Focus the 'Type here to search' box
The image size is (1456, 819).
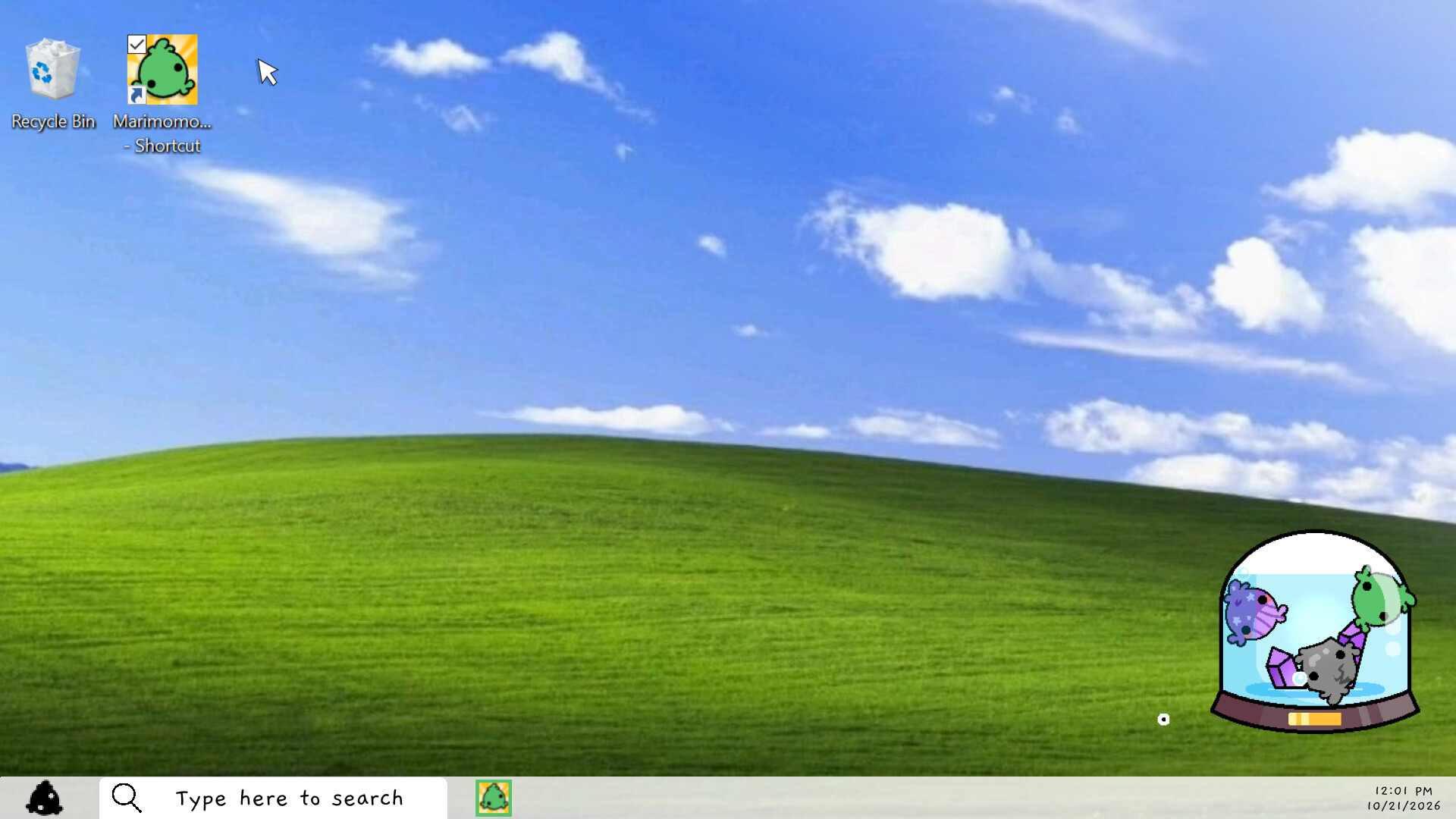click(x=273, y=798)
